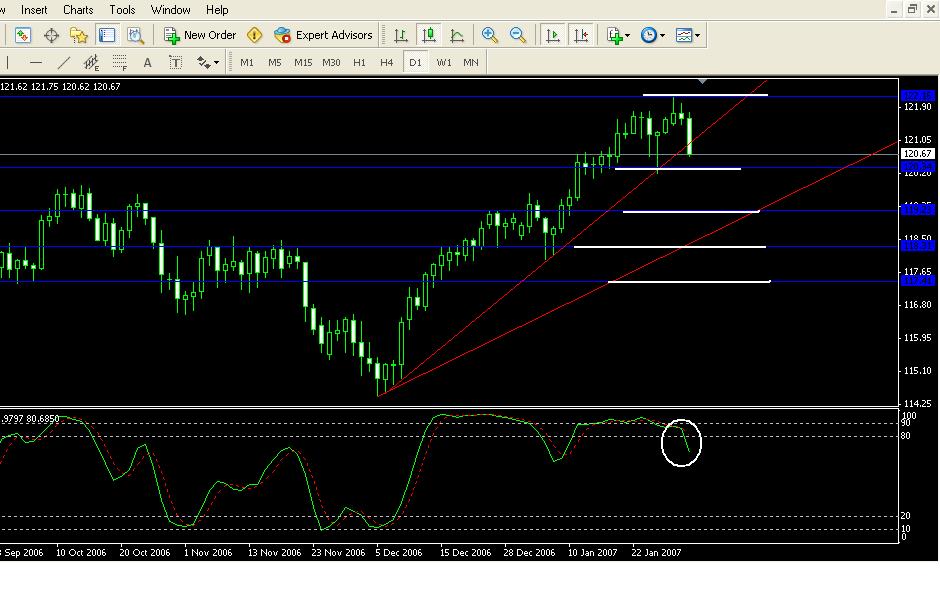Open the Market Watch panel icon
Image resolution: width=940 pixels, height=606 pixels.
(x=23, y=35)
